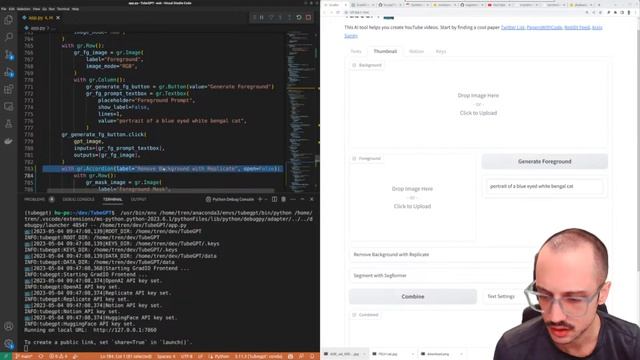Click the Background image upload area

478,104
